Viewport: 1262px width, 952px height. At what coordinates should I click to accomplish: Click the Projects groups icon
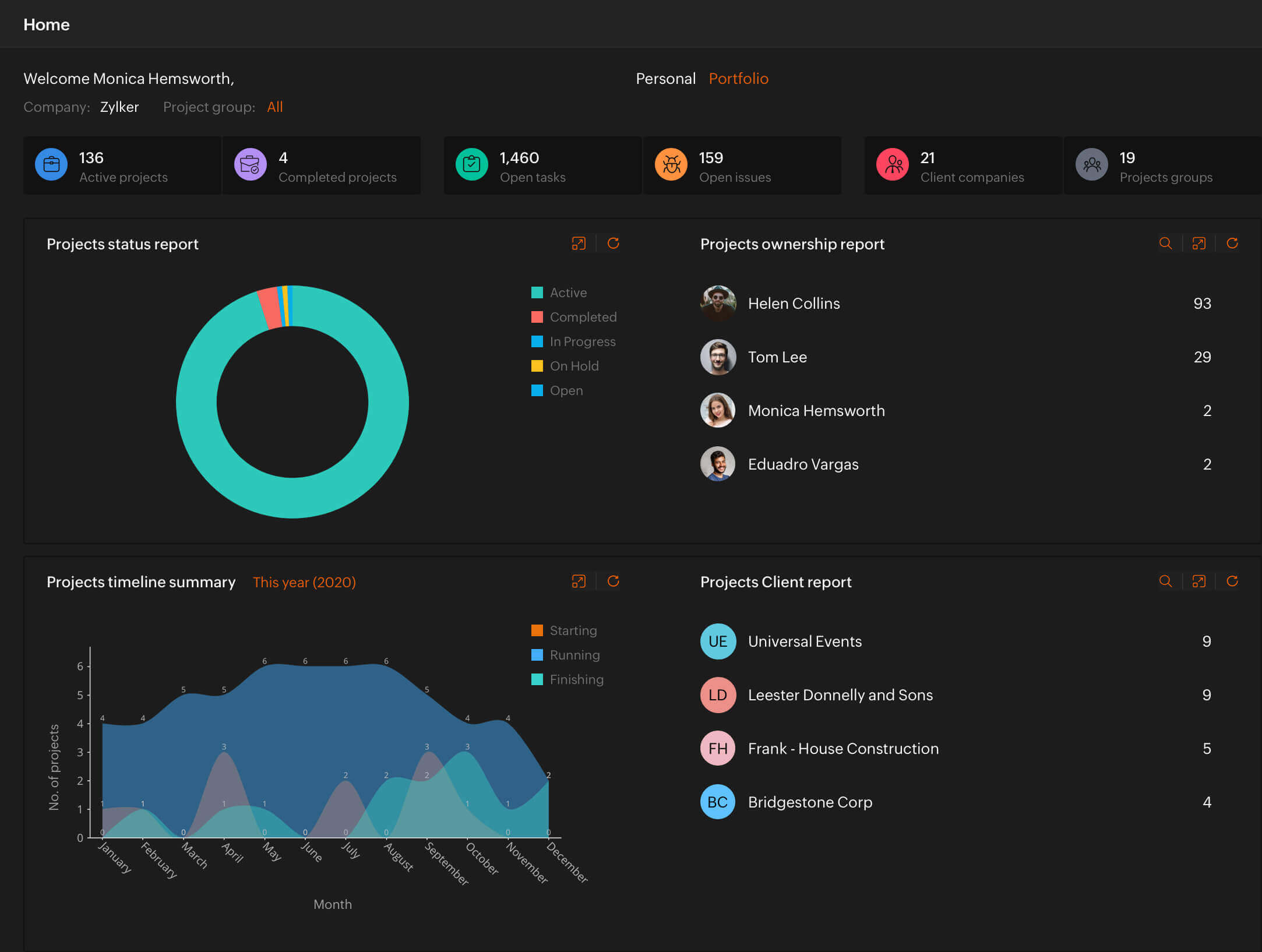point(1091,166)
